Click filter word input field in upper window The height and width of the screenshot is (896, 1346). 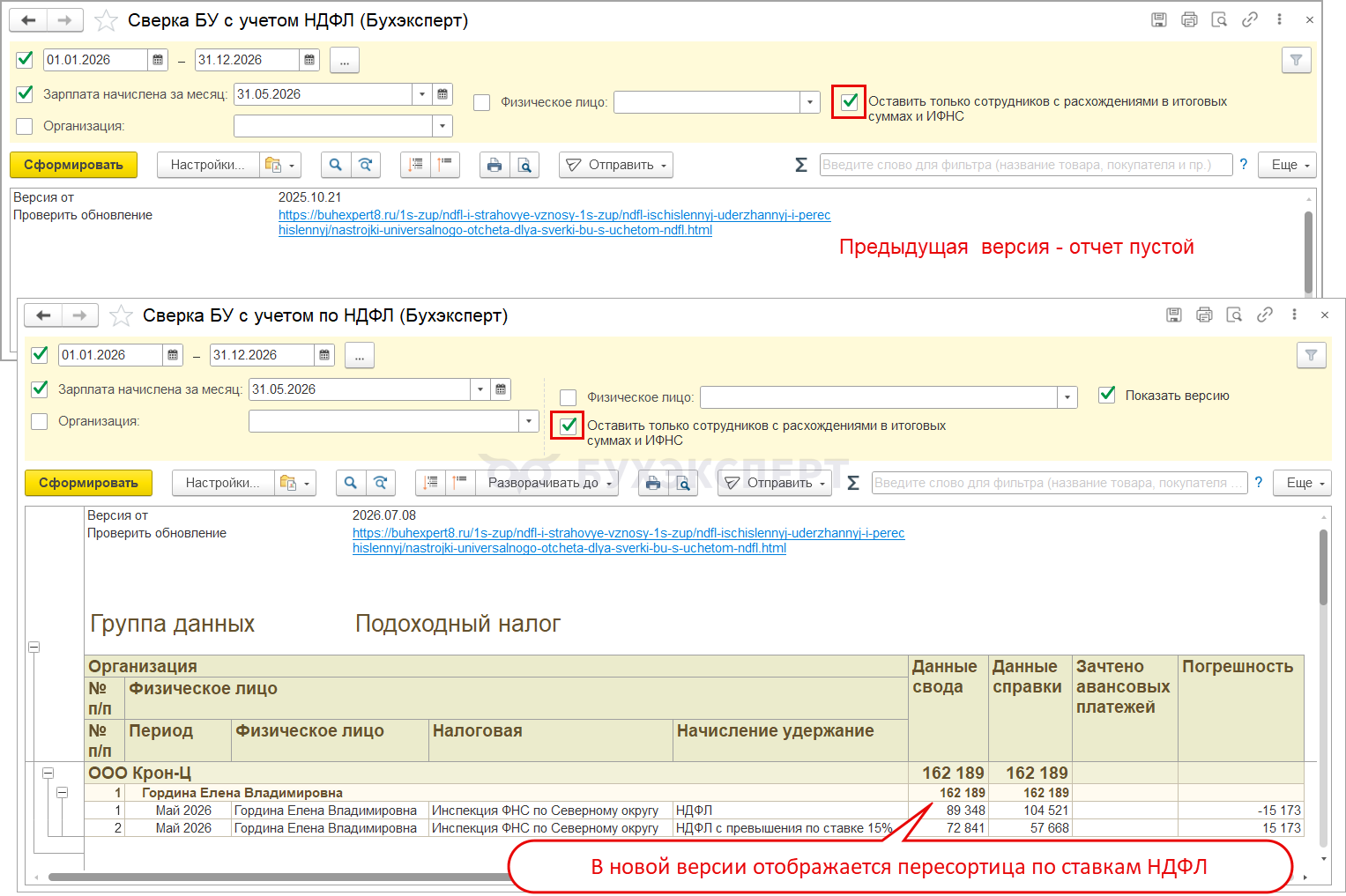[1025, 165]
